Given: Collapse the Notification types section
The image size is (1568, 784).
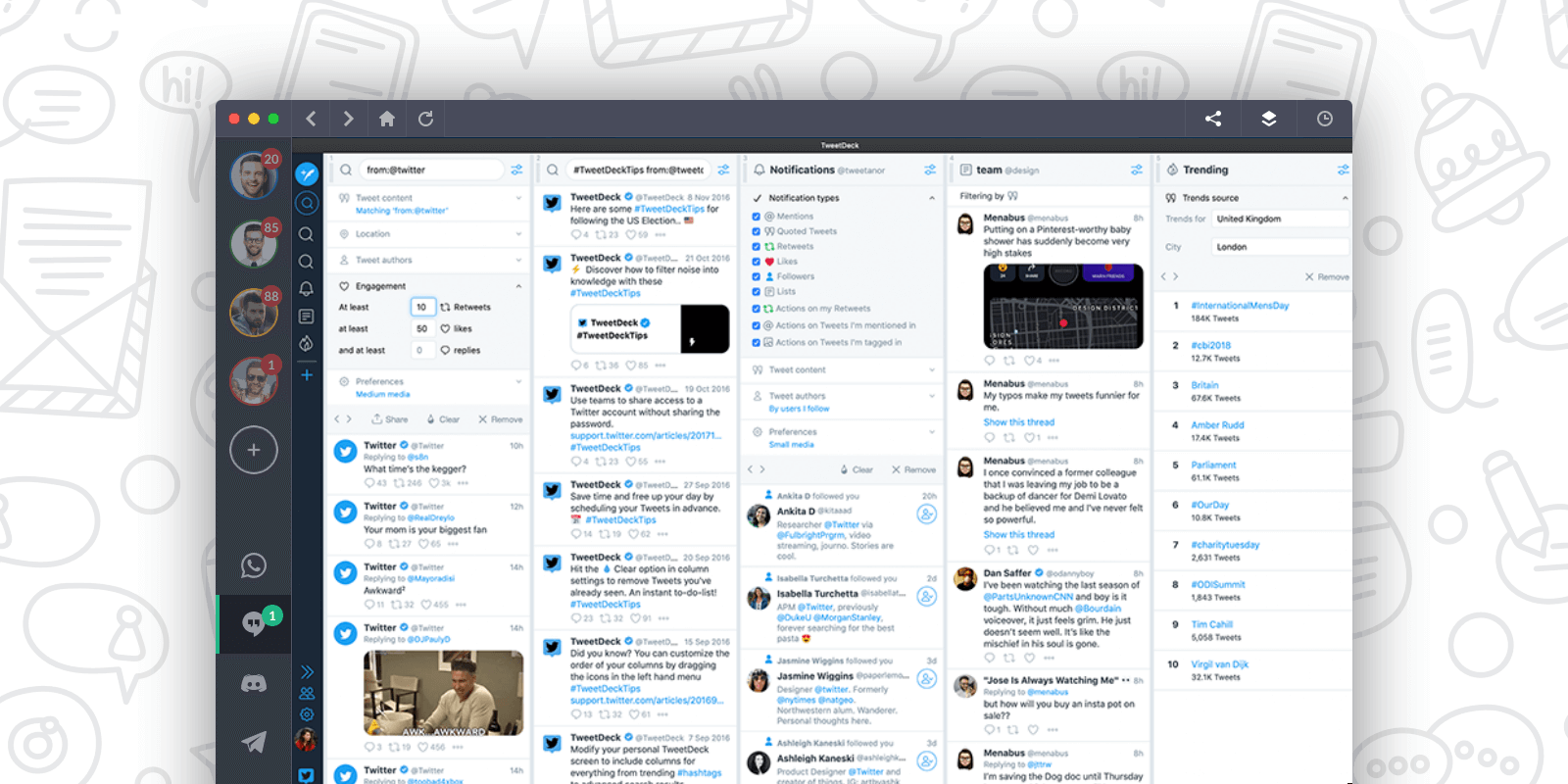Looking at the screenshot, I should (931, 198).
